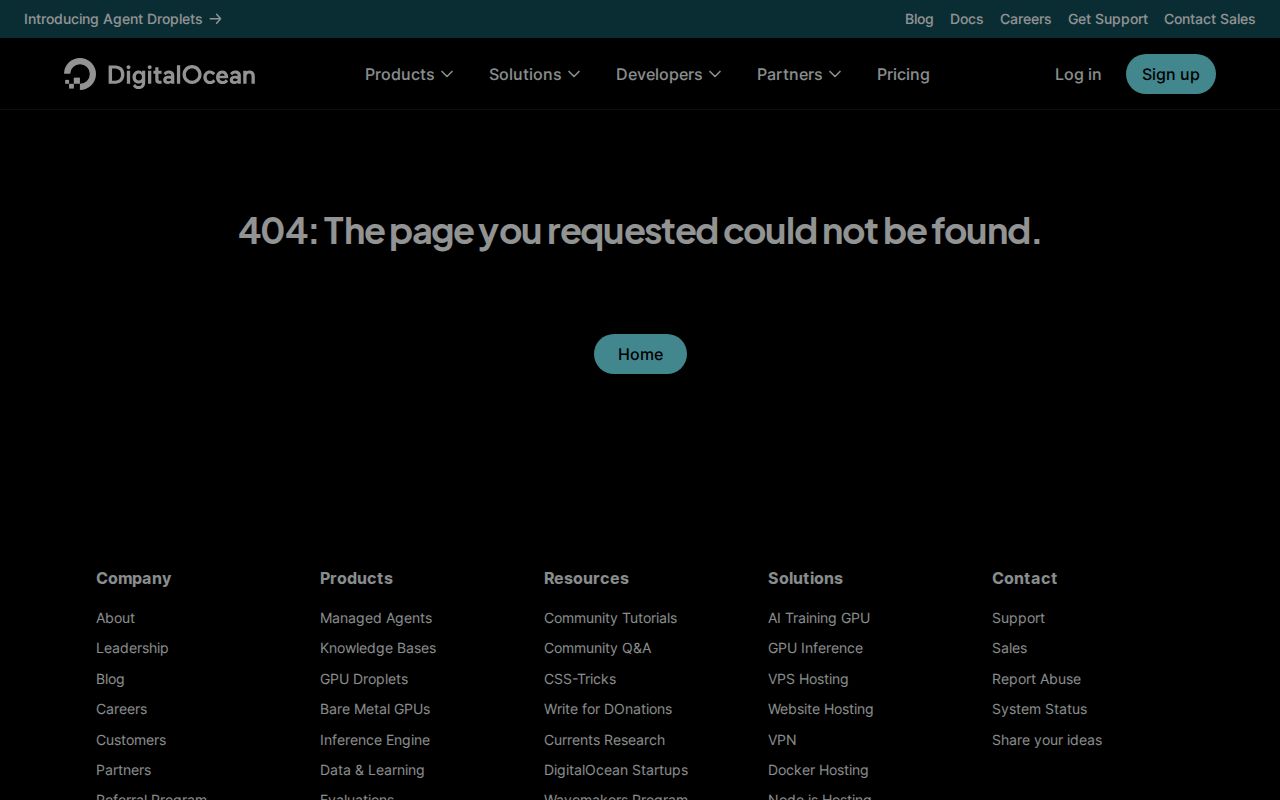Open Careers in the top bar

(1025, 19)
